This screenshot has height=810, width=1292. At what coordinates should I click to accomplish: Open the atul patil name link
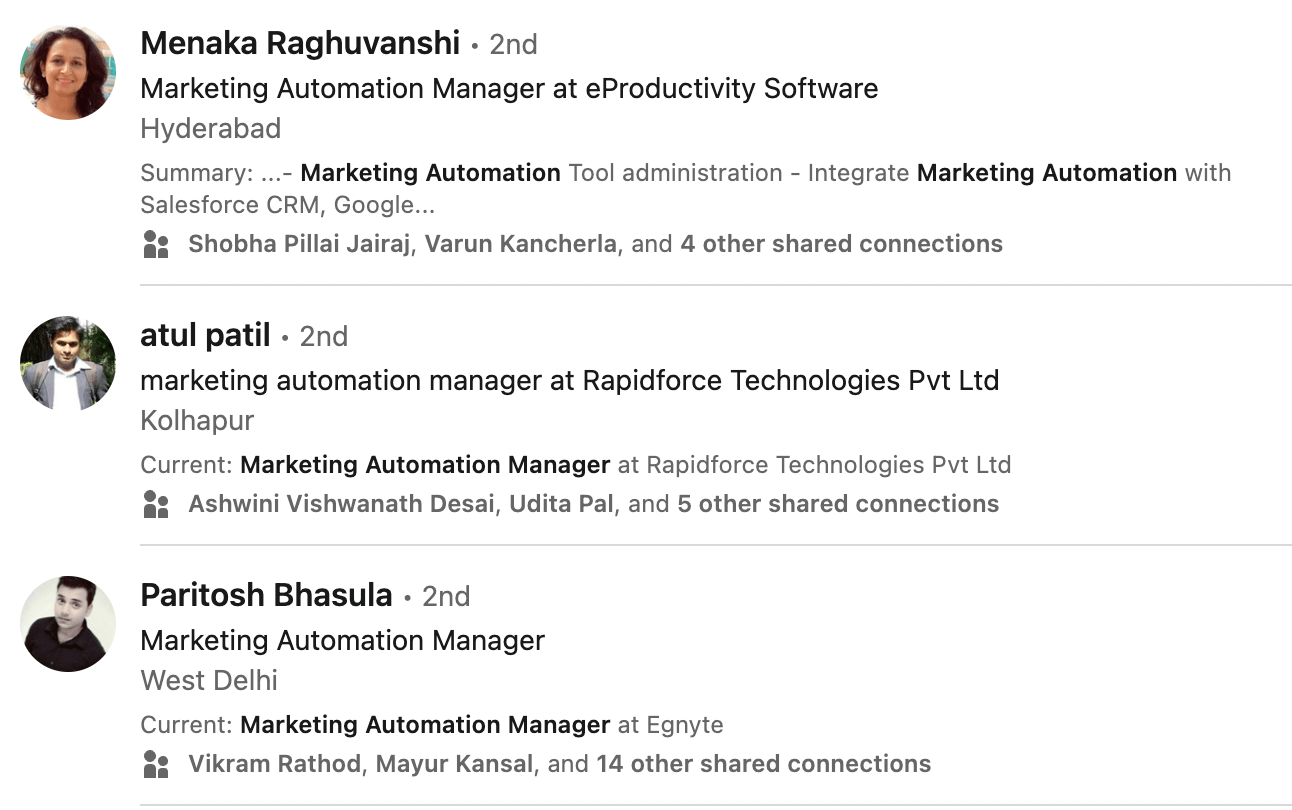tap(205, 335)
